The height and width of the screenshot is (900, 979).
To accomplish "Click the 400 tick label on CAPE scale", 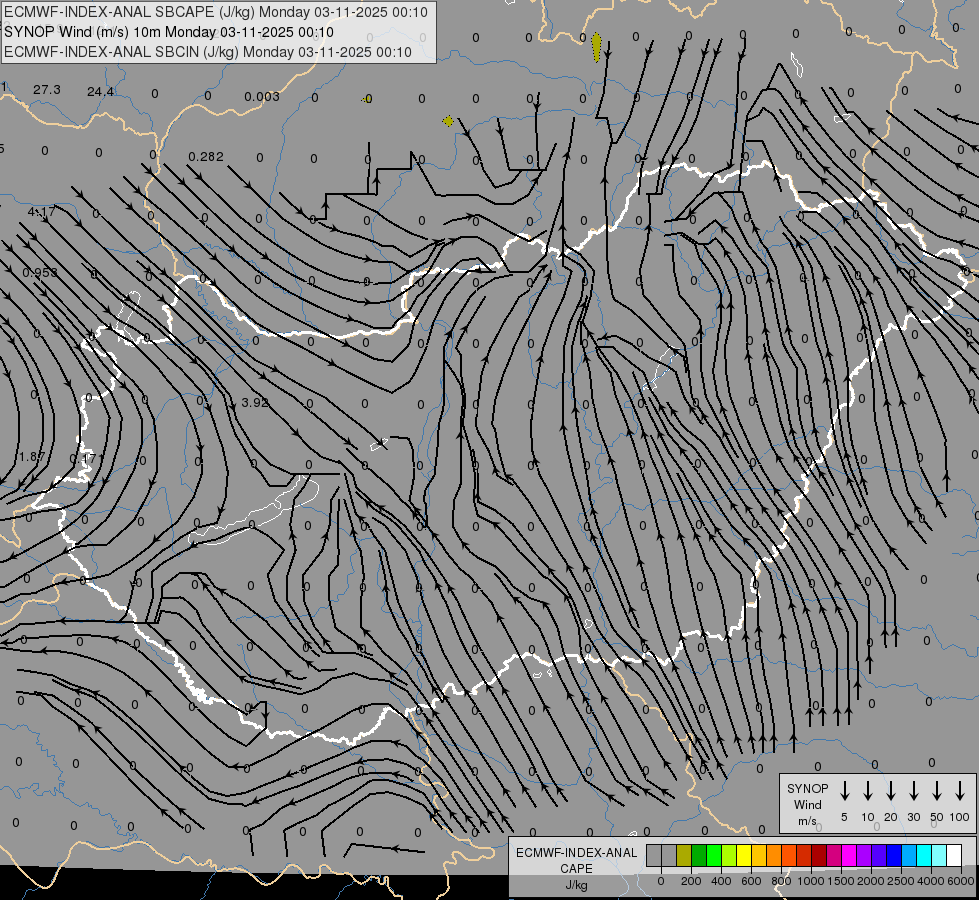I will (x=721, y=881).
